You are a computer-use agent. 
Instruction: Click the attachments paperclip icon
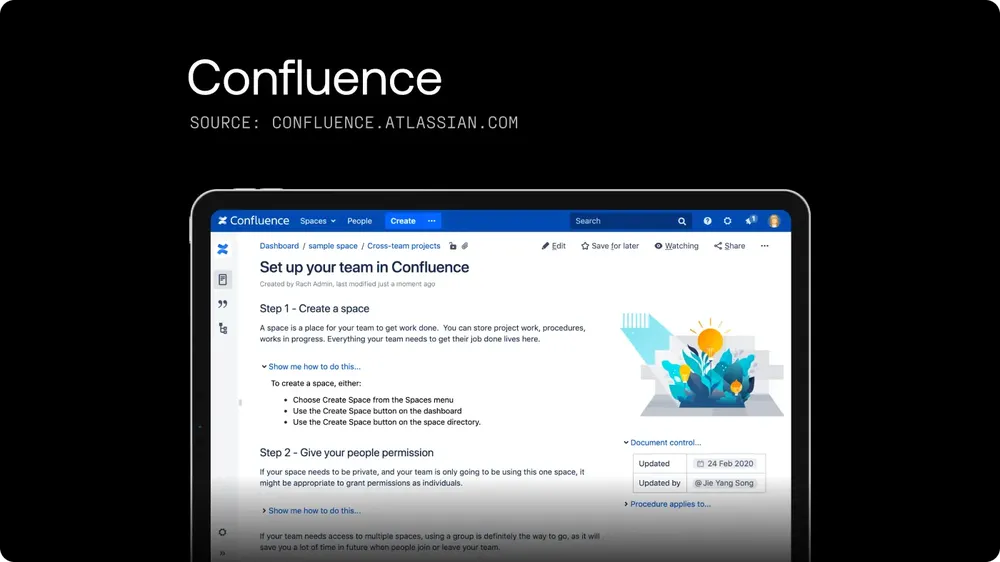pyautogui.click(x=465, y=246)
